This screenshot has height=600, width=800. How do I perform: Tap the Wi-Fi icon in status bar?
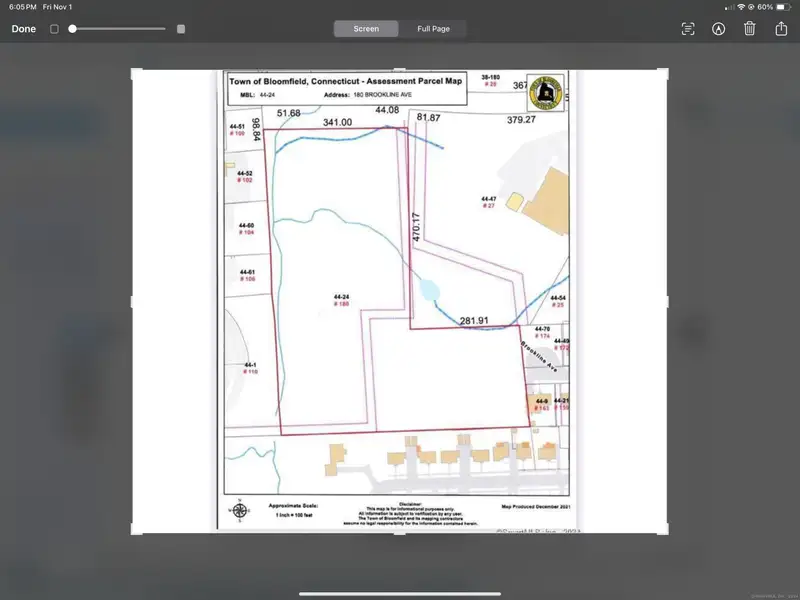(x=740, y=7)
